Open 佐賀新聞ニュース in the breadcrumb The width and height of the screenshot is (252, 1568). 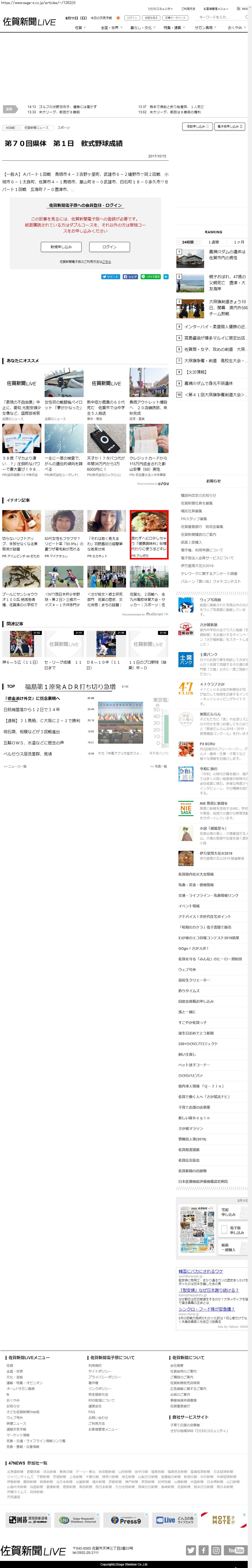click(x=36, y=128)
